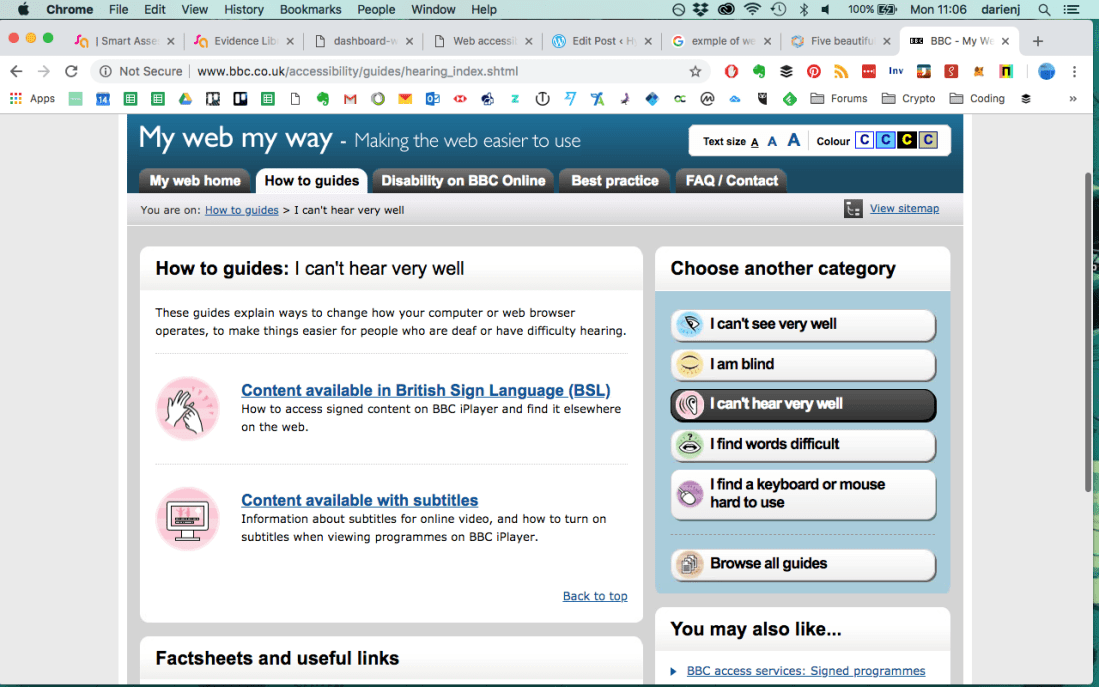
Task: Click the Browse all guides button
Action: [803, 564]
